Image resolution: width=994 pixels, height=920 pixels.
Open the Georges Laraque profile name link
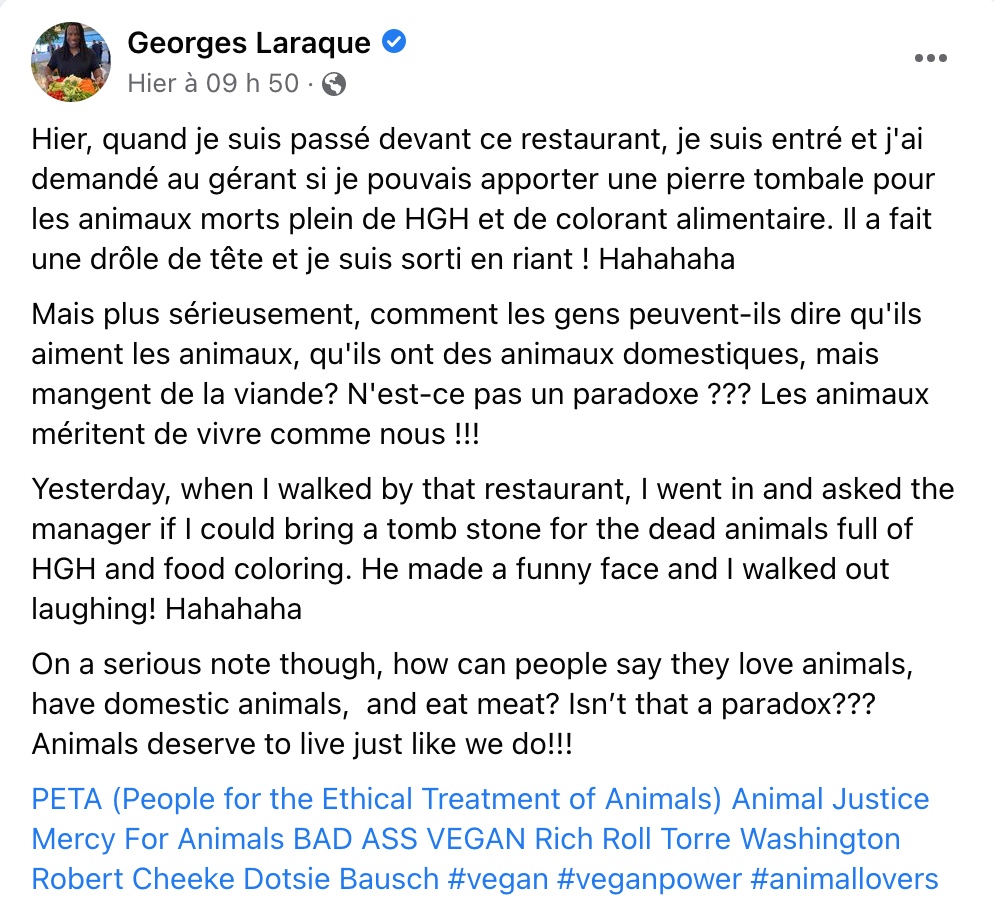[x=248, y=43]
